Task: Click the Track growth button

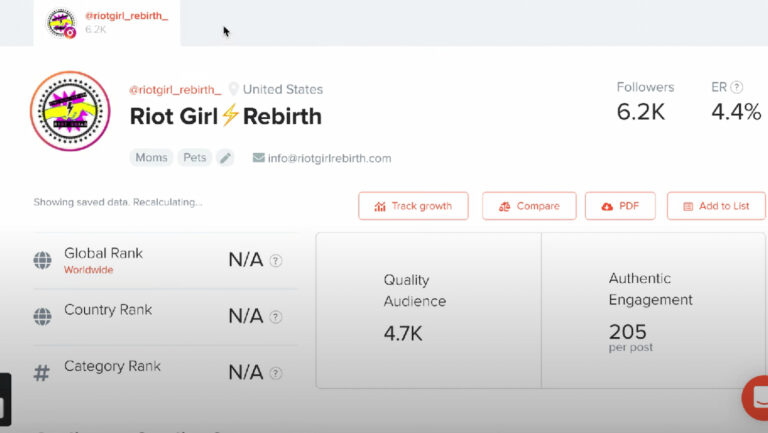Action: pos(412,206)
